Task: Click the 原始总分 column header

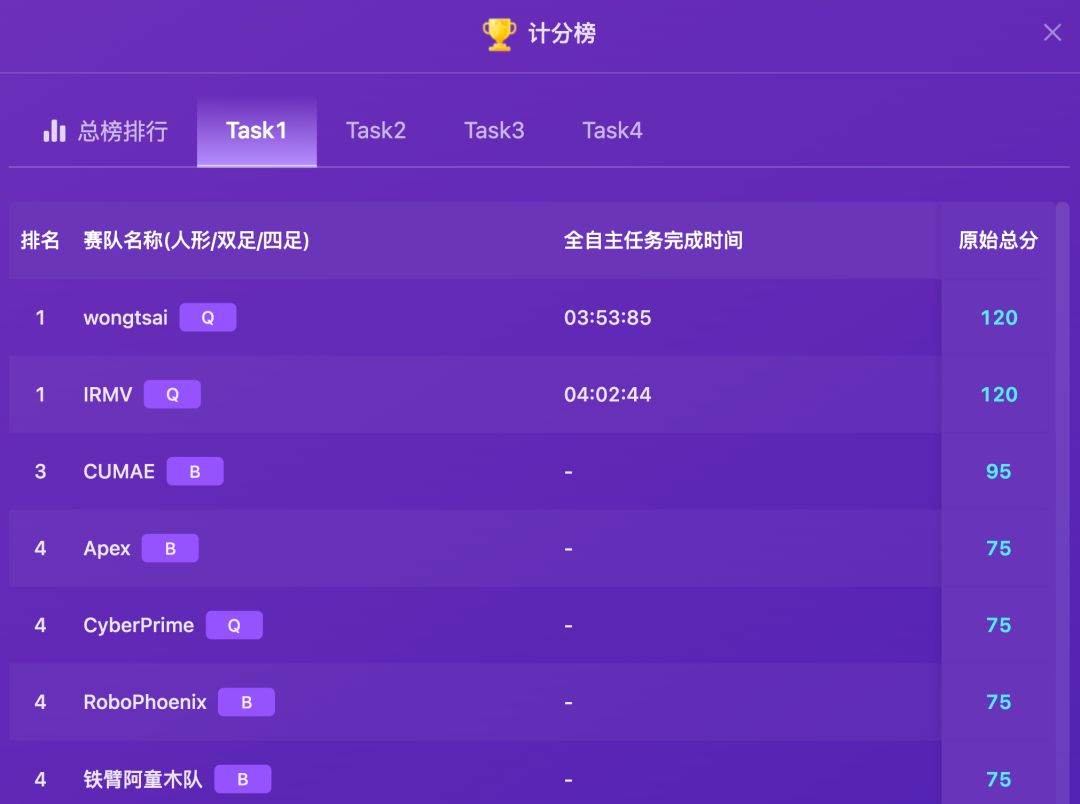Action: (x=998, y=241)
